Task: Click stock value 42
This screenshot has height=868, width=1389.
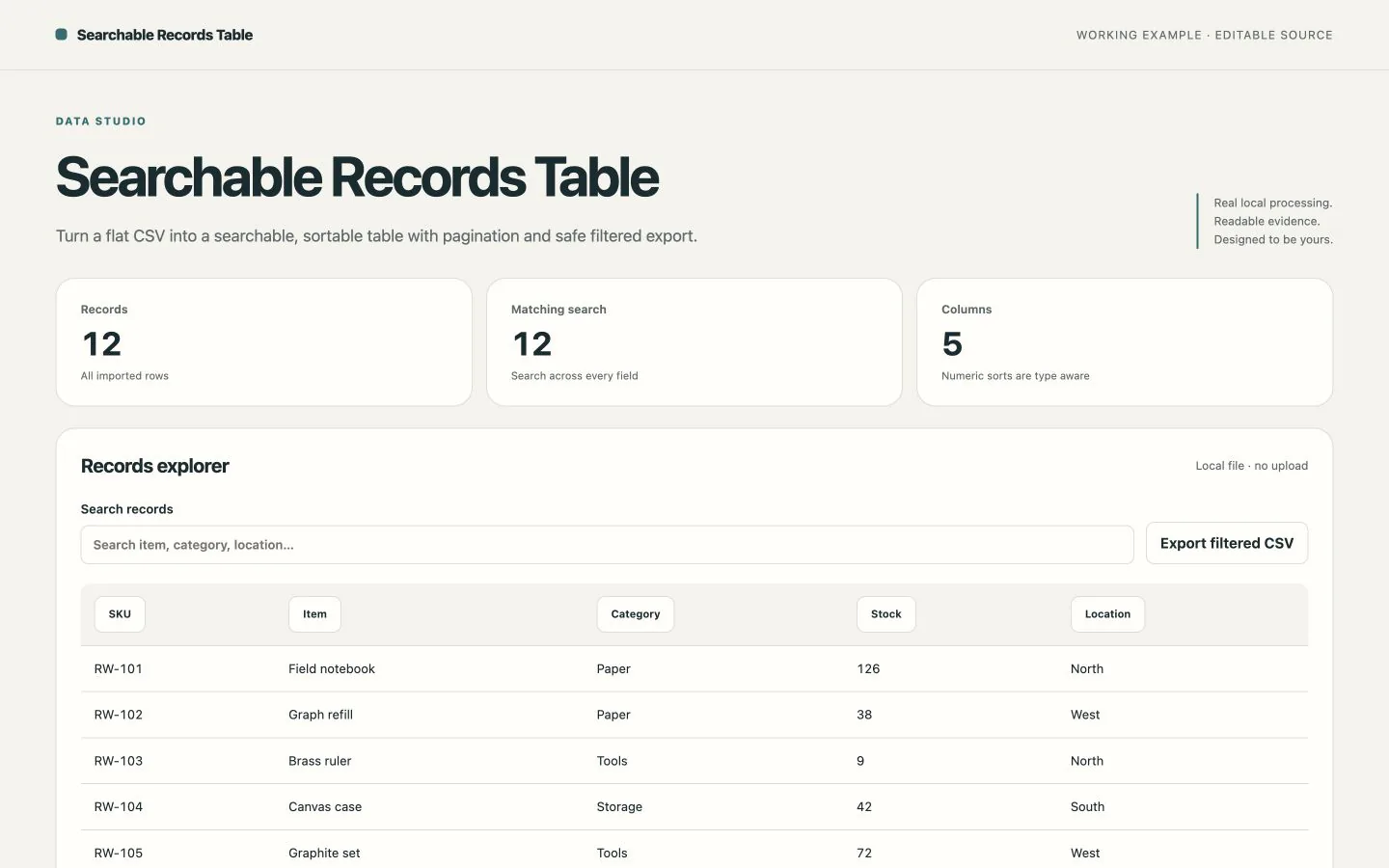Action: (864, 807)
